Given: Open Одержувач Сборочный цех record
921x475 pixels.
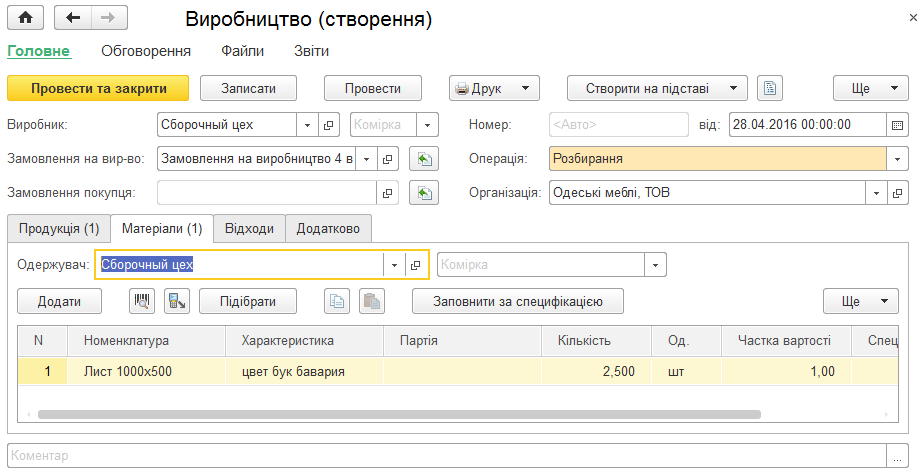Looking at the screenshot, I should (415, 265).
